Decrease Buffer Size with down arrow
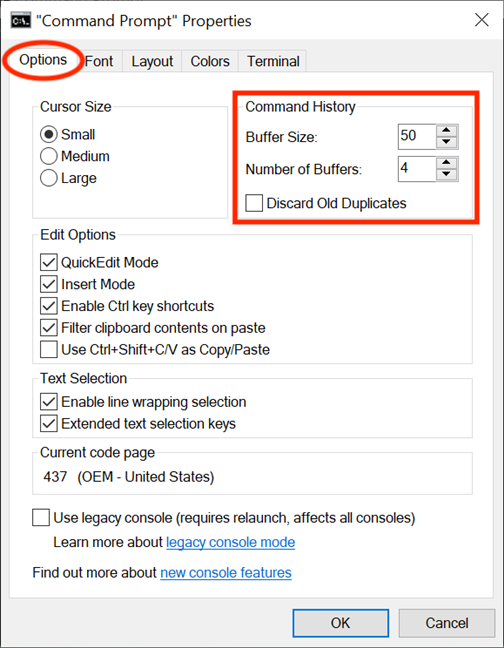The height and width of the screenshot is (648, 504). point(446,142)
